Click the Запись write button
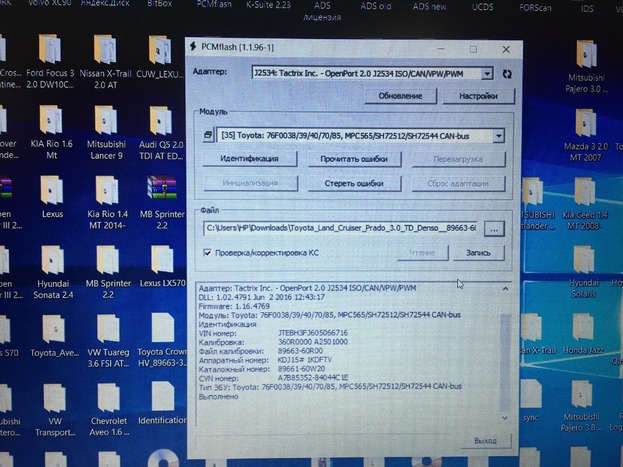Viewport: 623px width, 467px height. (478, 253)
